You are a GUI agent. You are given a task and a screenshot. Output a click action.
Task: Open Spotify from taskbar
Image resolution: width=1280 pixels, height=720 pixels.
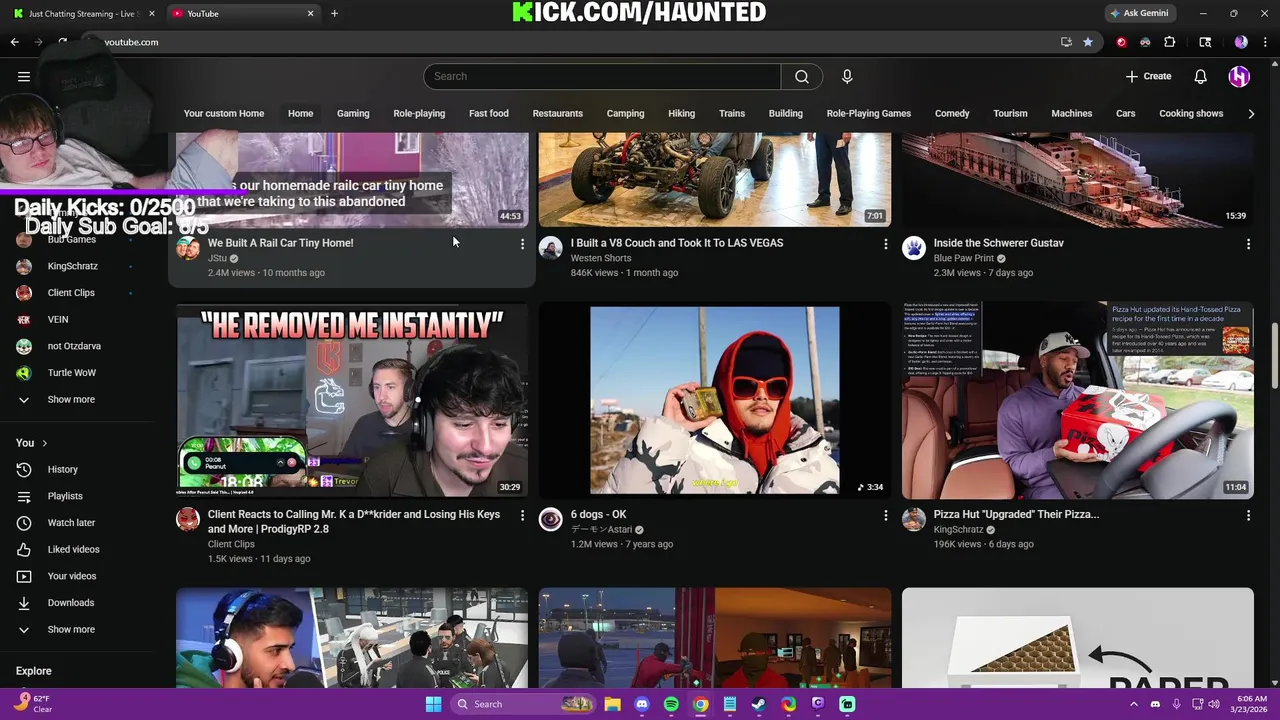coord(671,704)
